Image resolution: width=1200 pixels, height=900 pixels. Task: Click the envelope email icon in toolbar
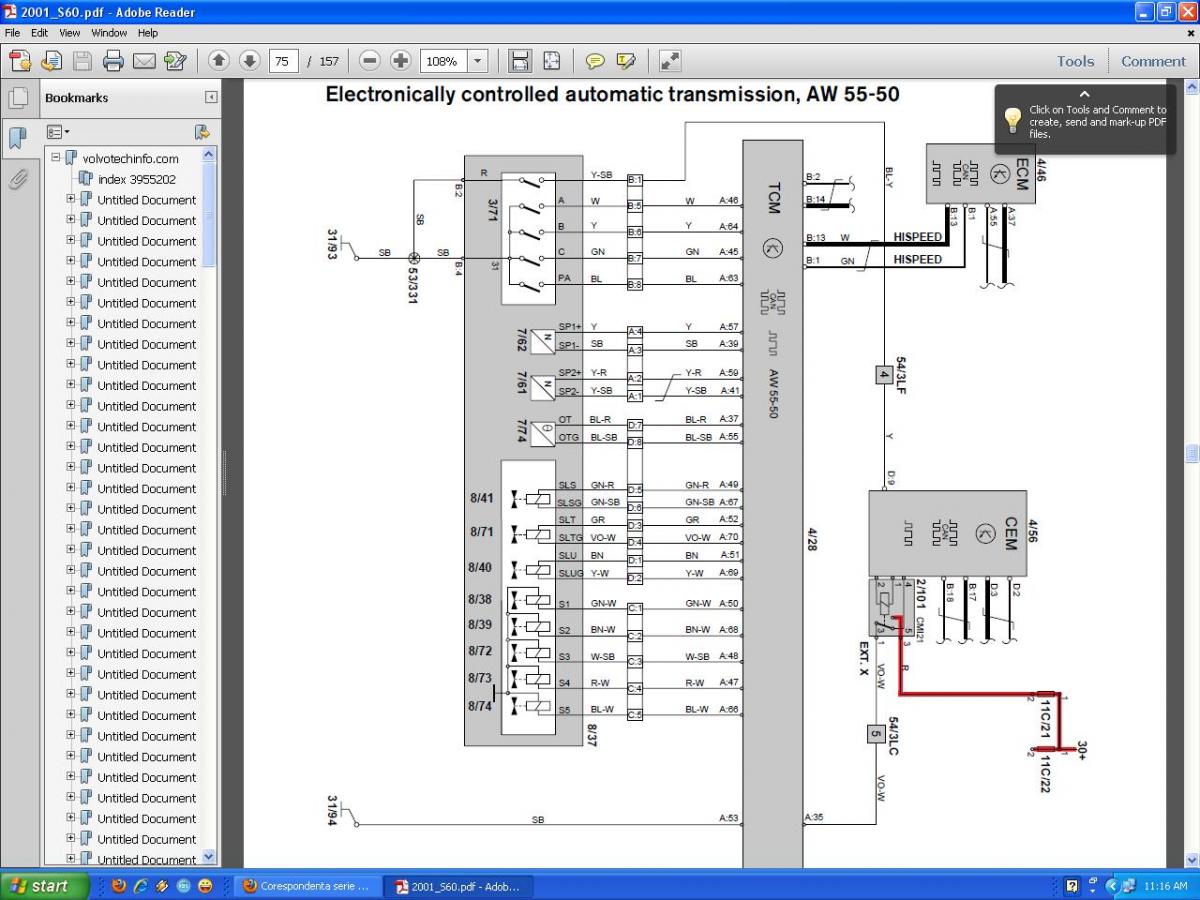[x=144, y=61]
